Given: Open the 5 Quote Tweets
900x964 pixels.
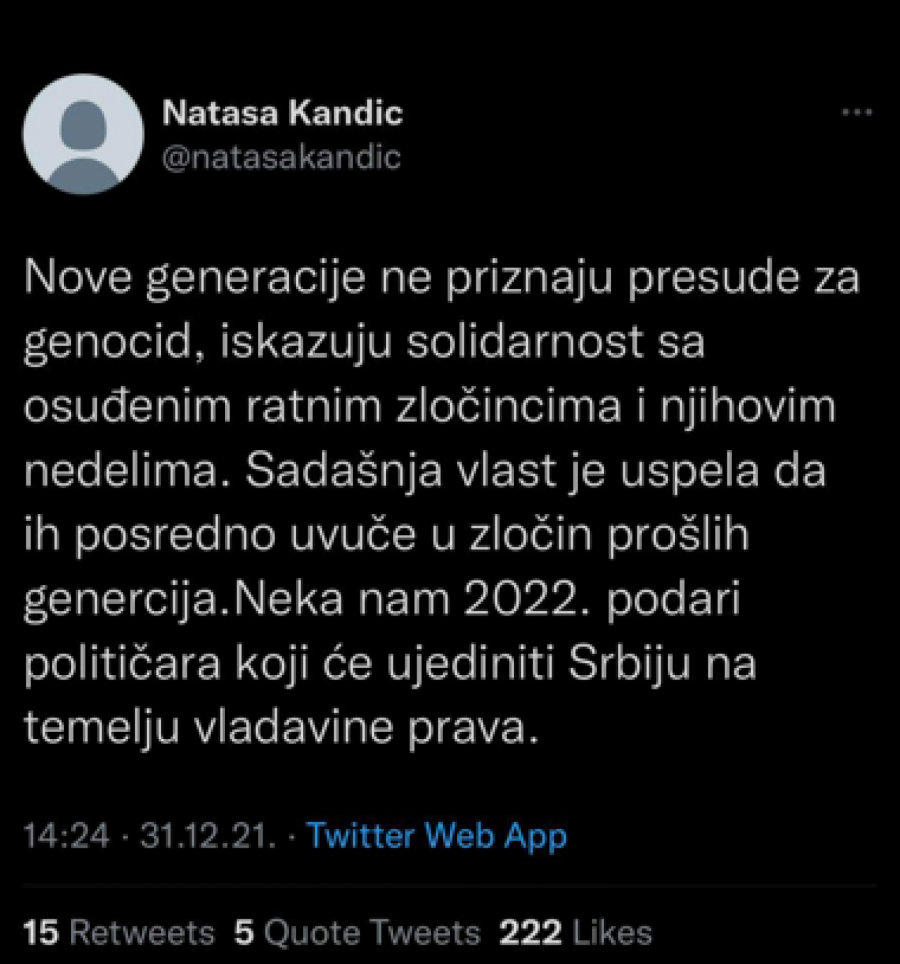Looking at the screenshot, I should (355, 930).
